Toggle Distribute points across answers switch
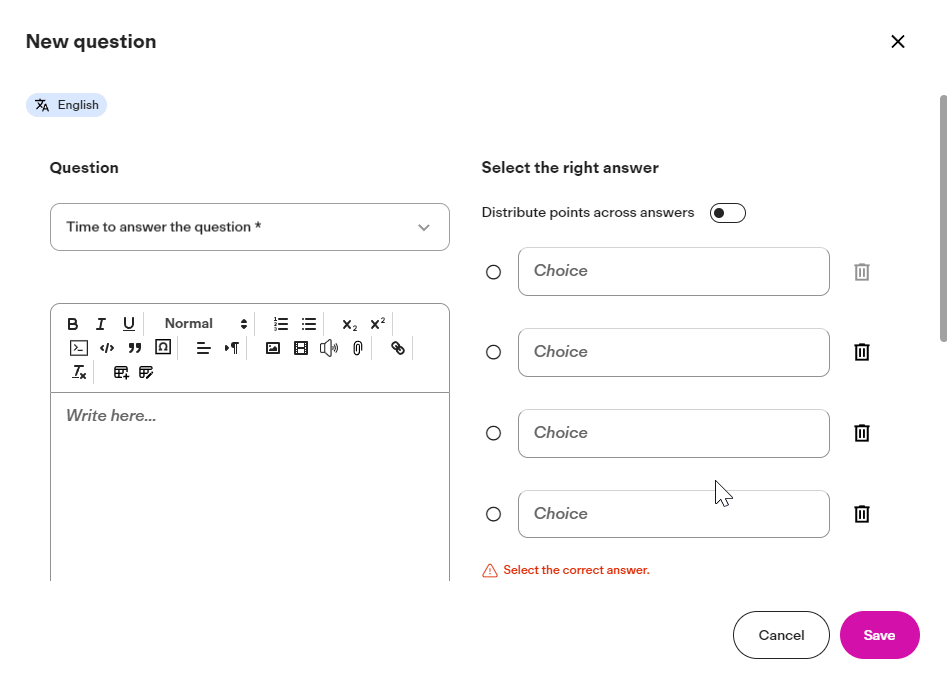947x676 pixels. click(x=728, y=213)
